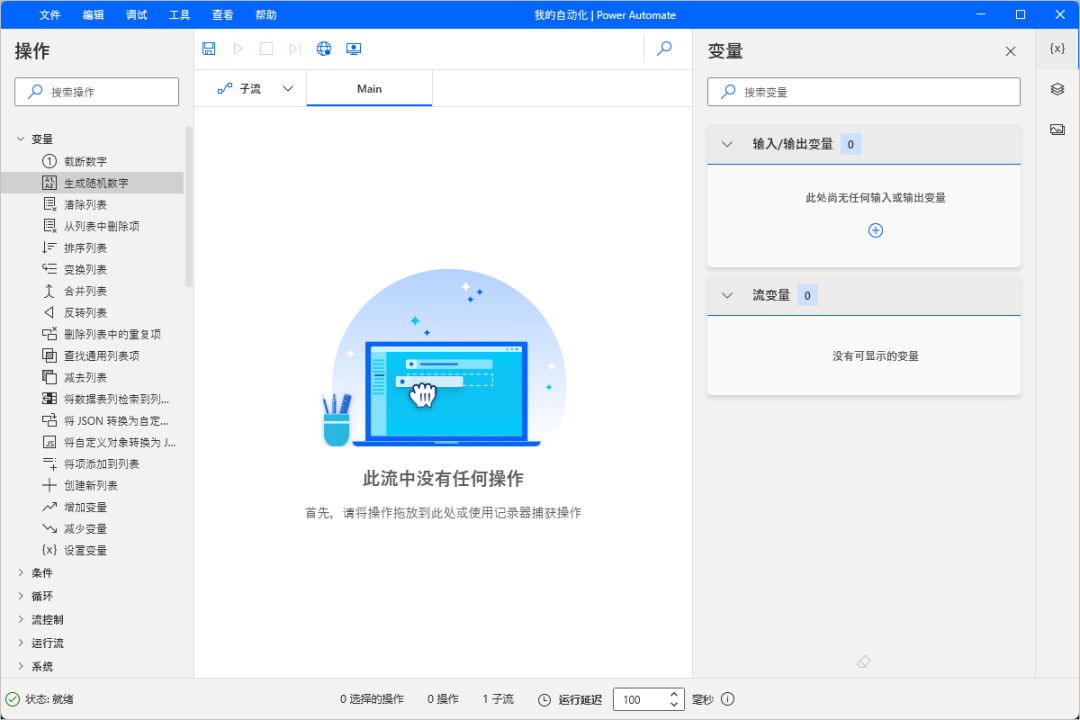Click the Run flow play icon

click(x=238, y=49)
